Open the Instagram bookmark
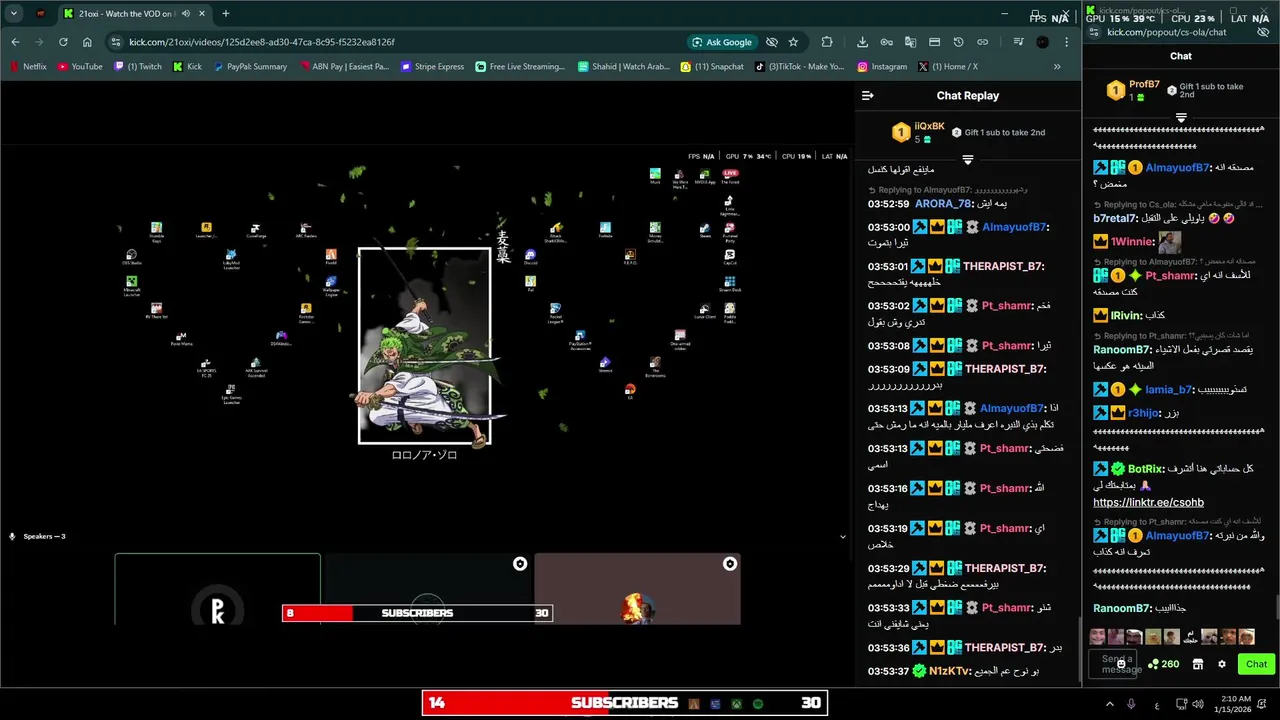The width and height of the screenshot is (1280, 720). tap(882, 67)
